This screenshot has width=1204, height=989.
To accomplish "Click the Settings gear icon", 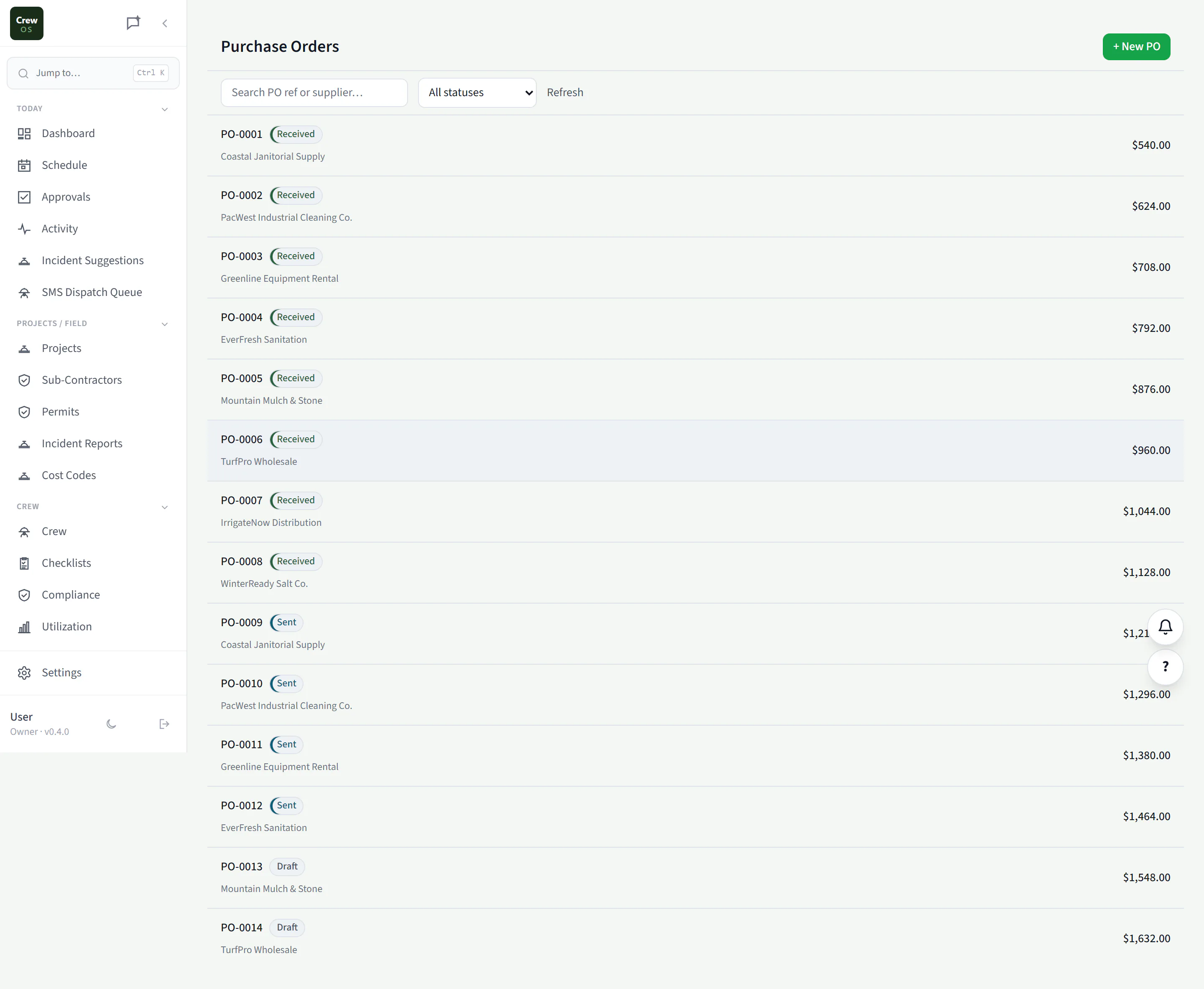I will pos(24,673).
